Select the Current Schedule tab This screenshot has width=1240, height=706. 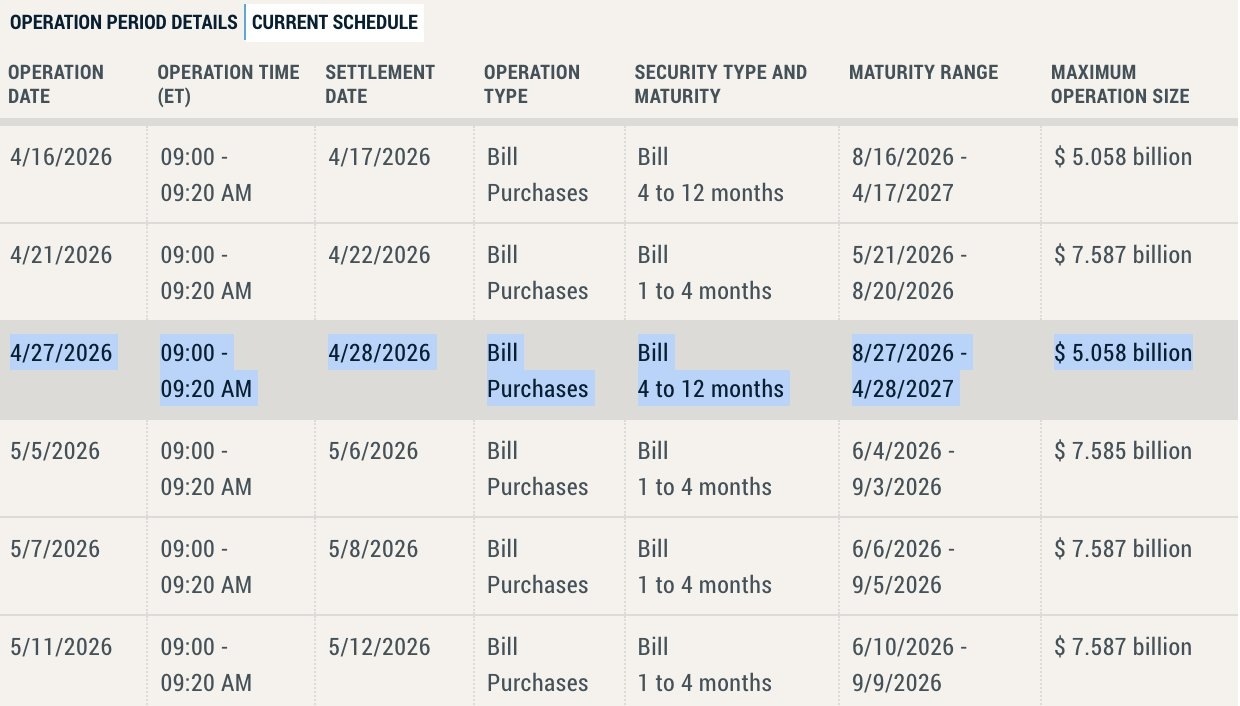coord(335,22)
